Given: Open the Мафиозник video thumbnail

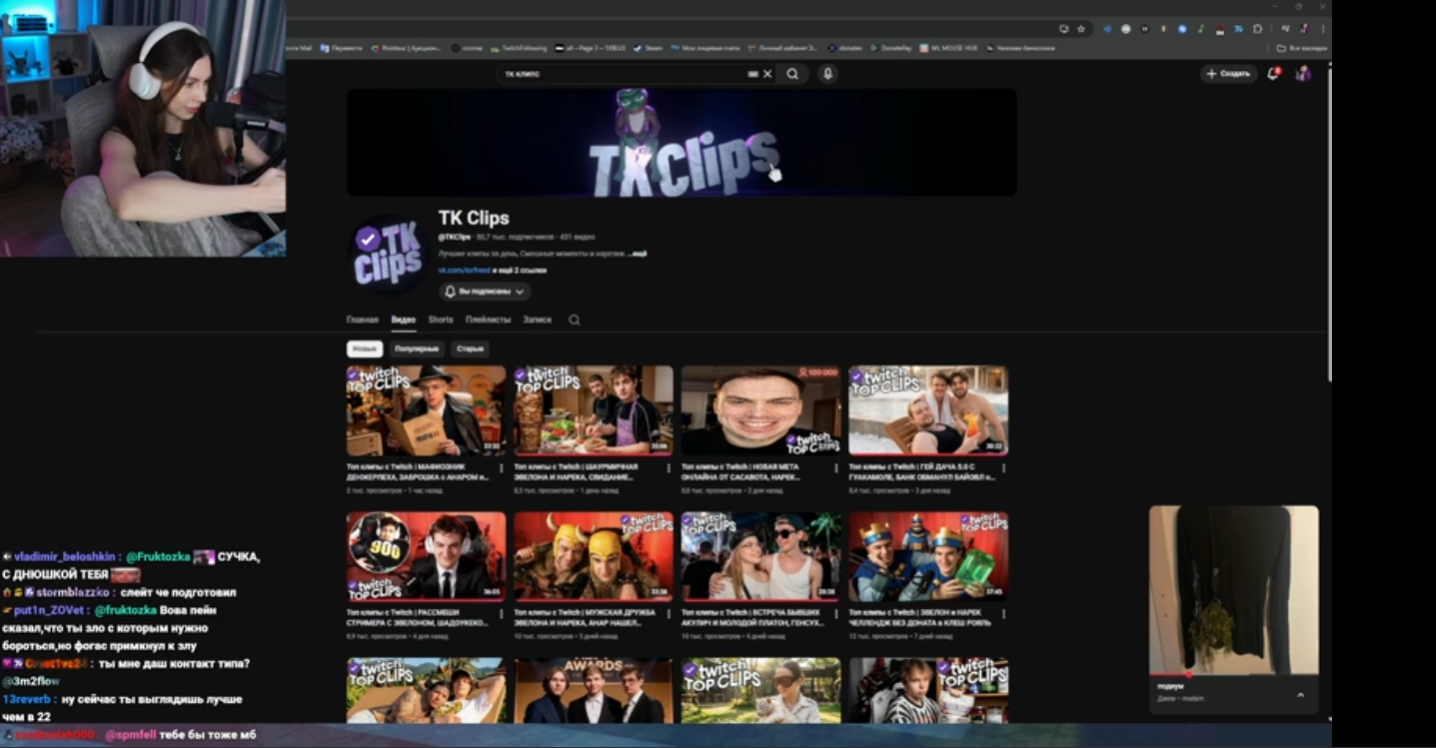Looking at the screenshot, I should pyautogui.click(x=426, y=411).
